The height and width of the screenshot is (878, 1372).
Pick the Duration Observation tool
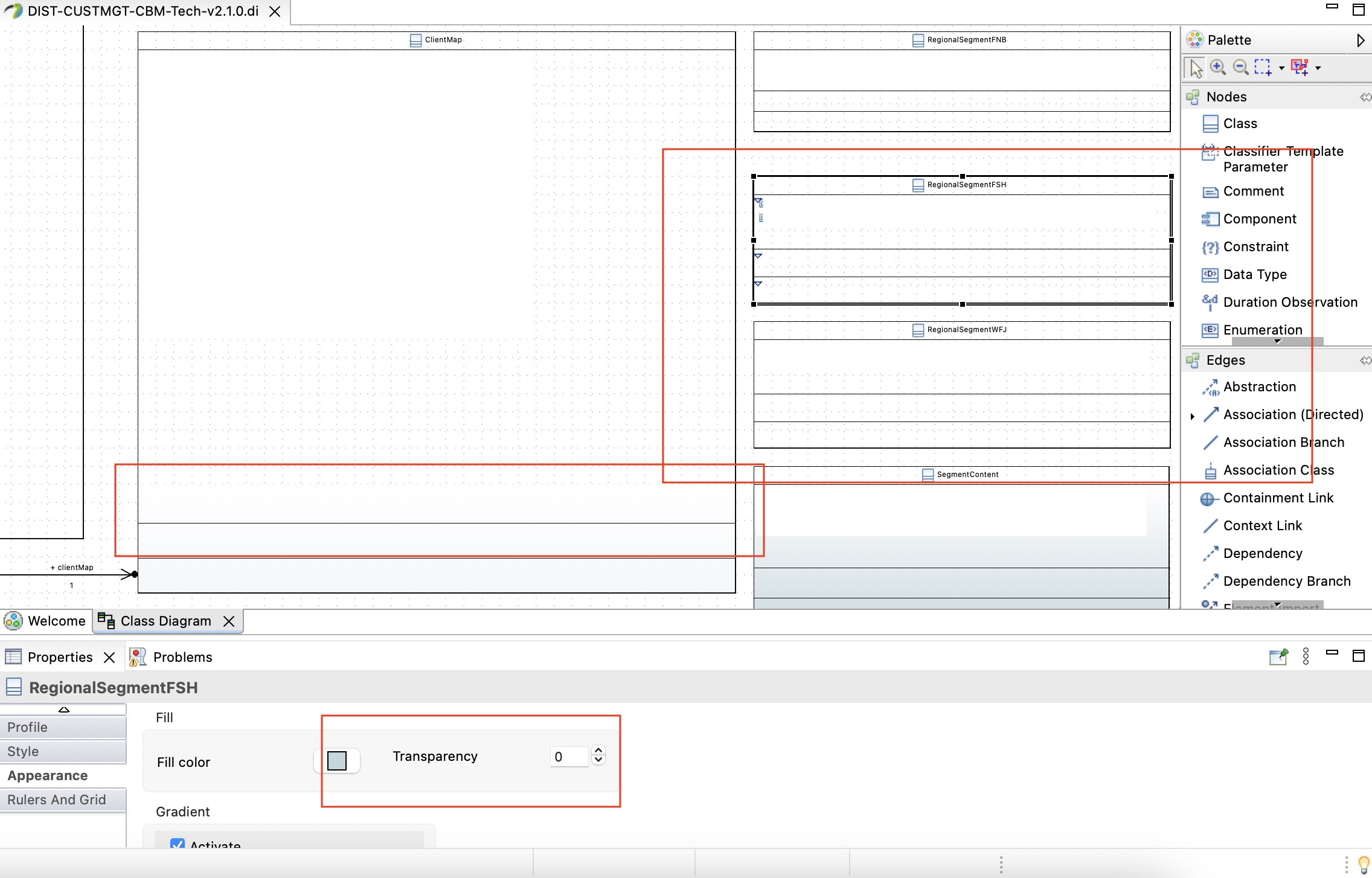[1280, 303]
